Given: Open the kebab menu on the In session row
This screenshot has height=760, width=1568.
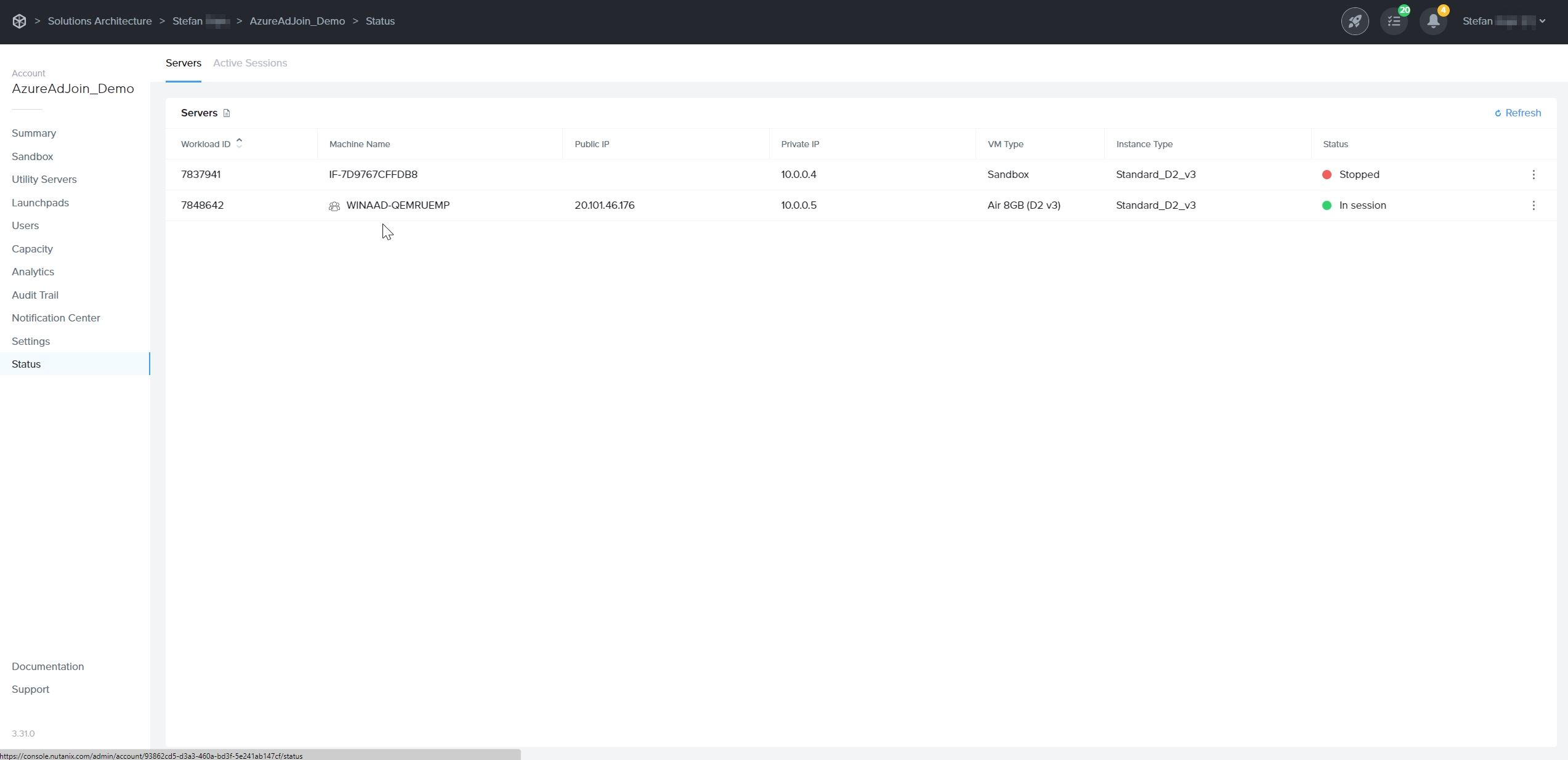Looking at the screenshot, I should (x=1534, y=206).
